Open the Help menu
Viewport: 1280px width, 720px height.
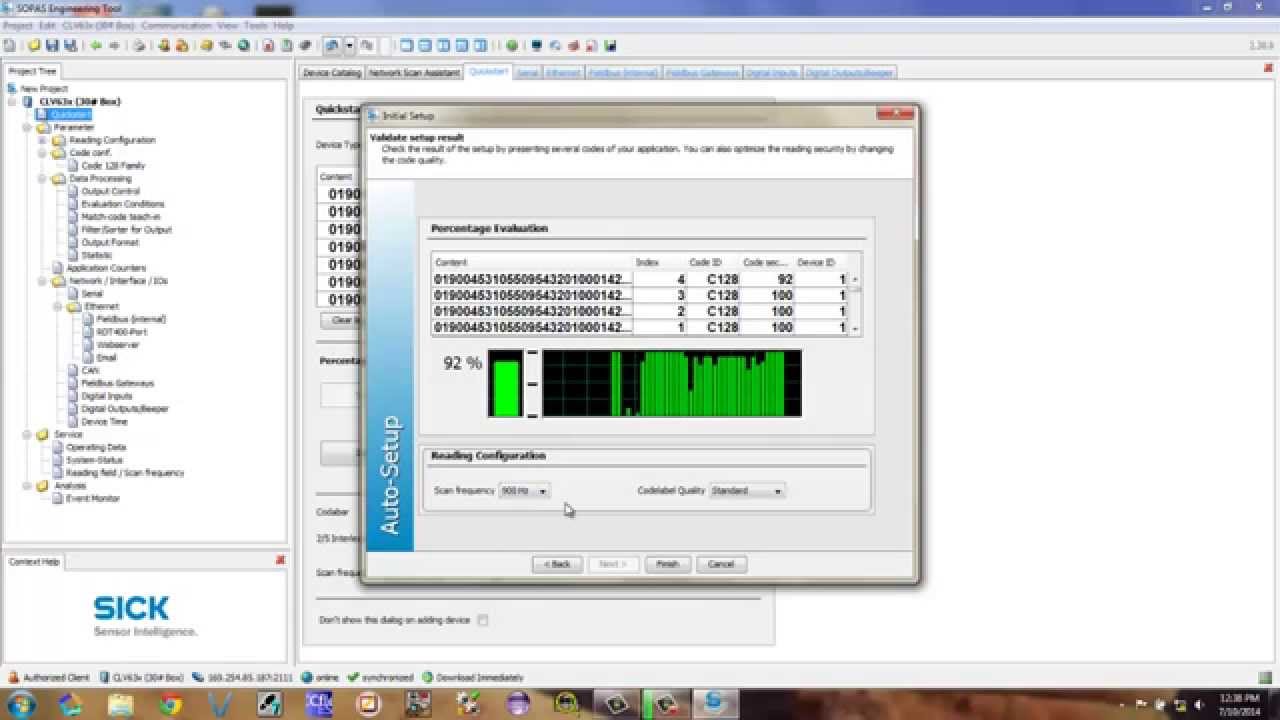pyautogui.click(x=284, y=25)
